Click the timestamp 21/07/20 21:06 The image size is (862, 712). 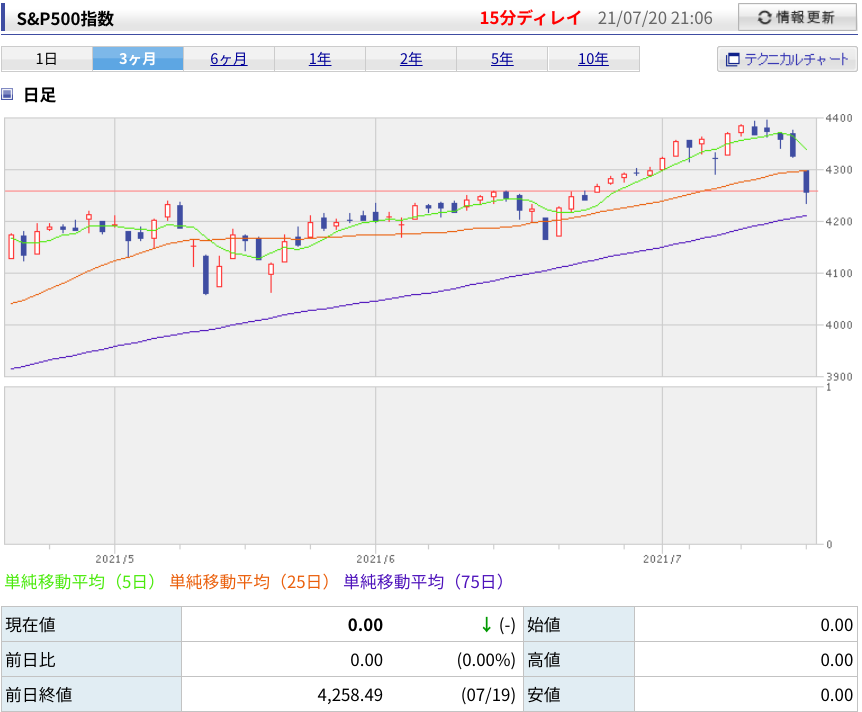point(655,18)
